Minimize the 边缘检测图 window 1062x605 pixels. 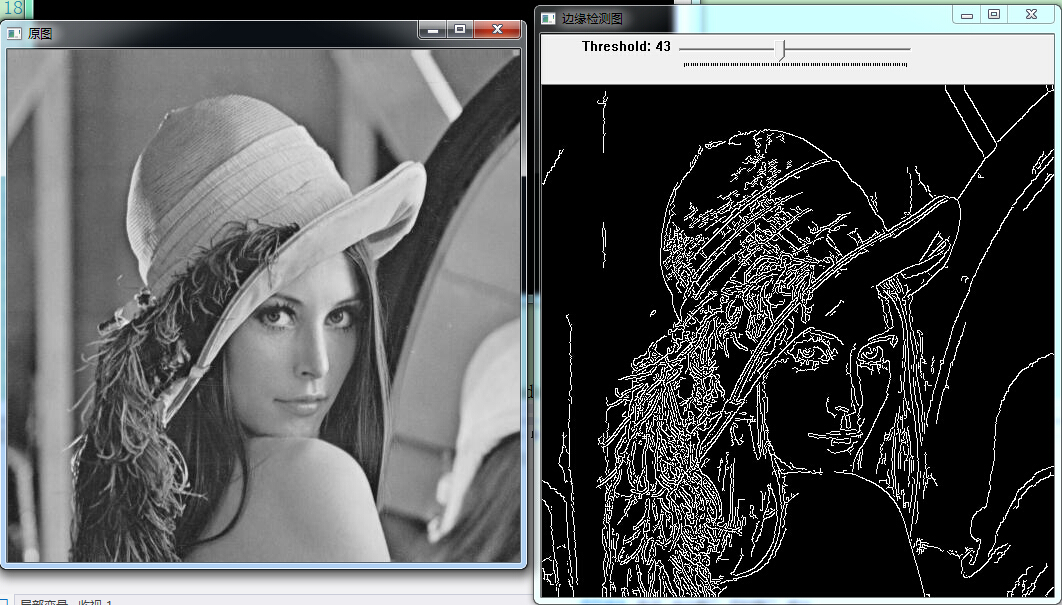click(x=967, y=15)
